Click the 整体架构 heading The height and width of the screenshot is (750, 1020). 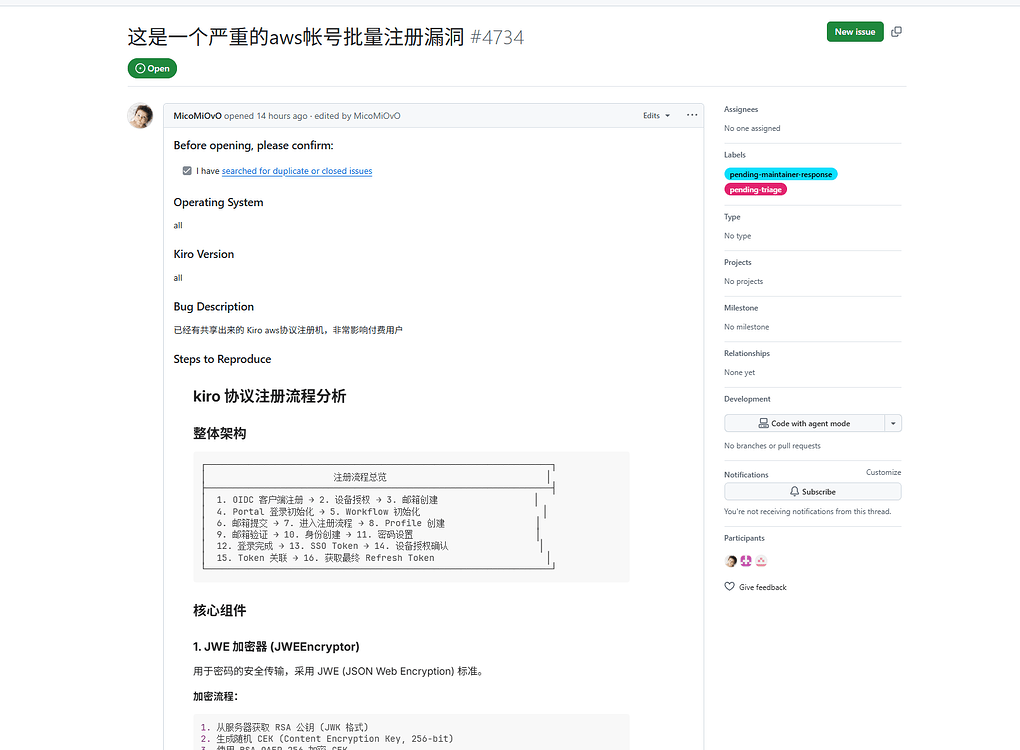coord(219,434)
